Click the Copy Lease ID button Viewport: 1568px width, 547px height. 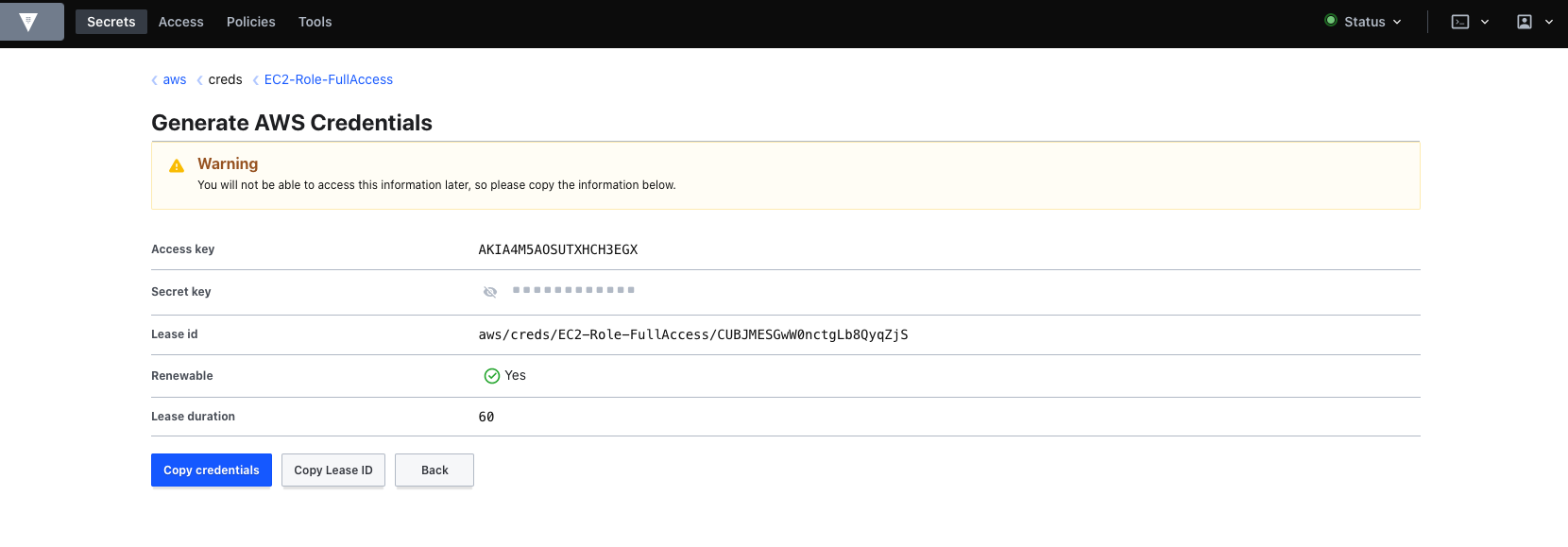click(x=332, y=470)
